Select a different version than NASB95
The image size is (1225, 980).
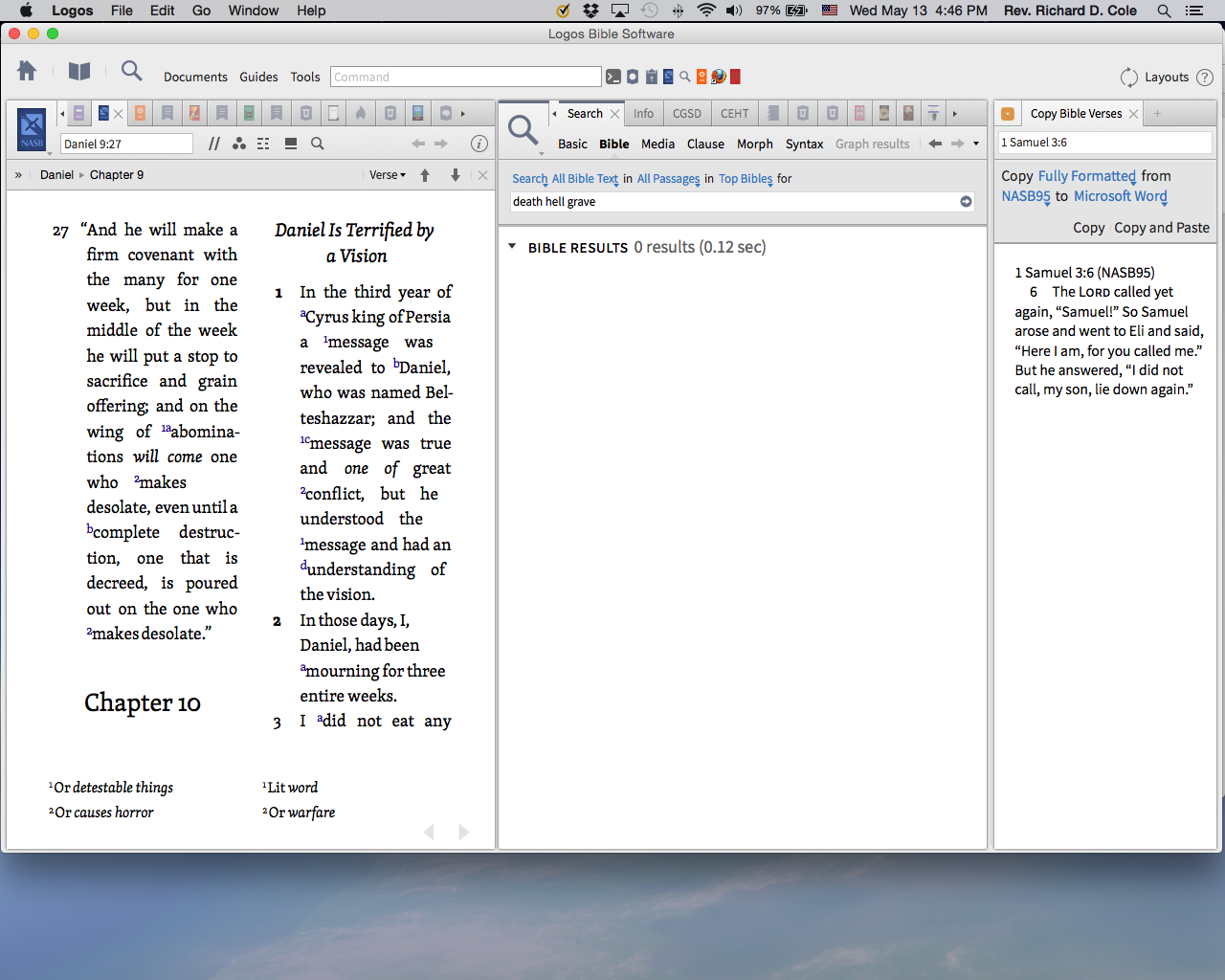coord(1026,196)
